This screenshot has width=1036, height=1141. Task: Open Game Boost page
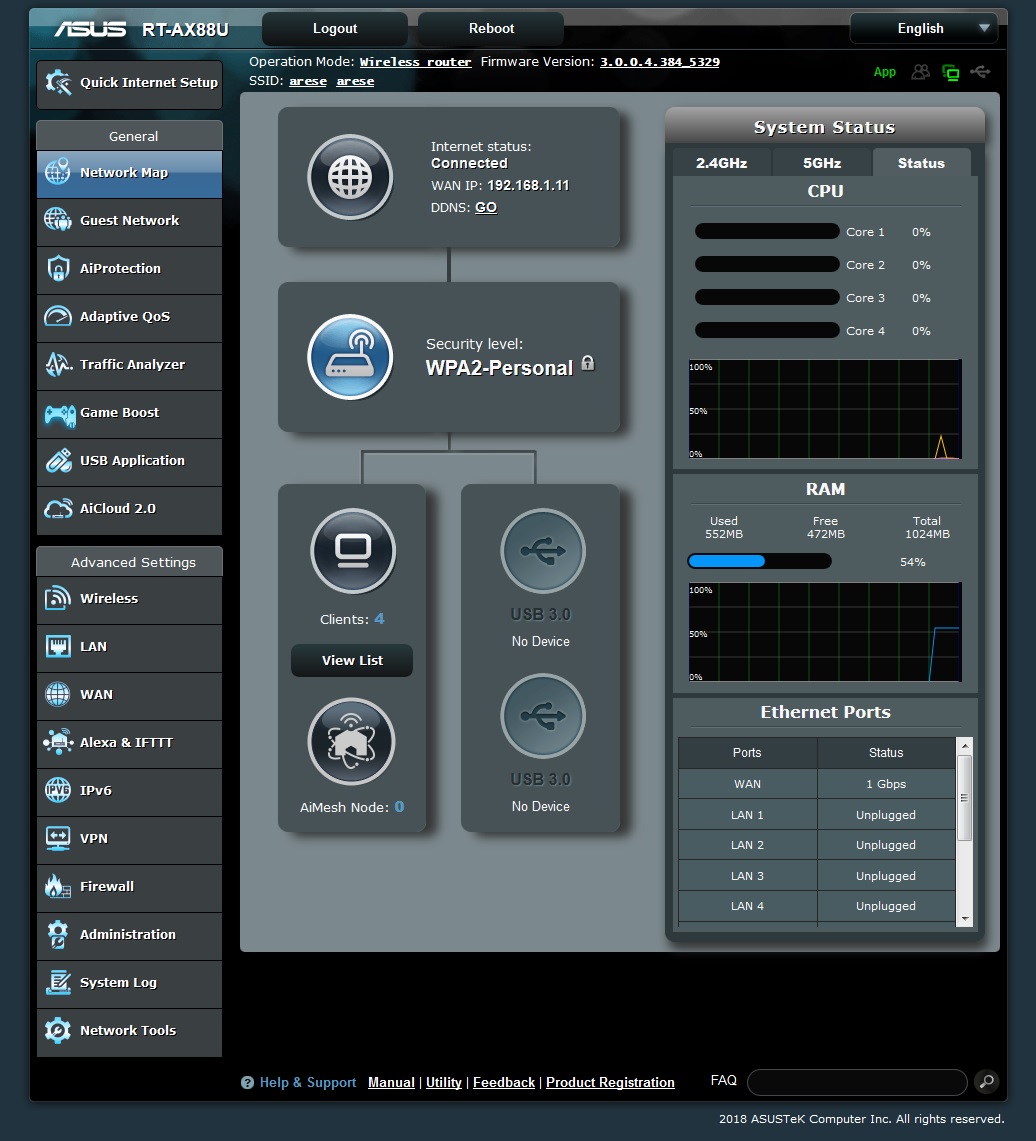coord(130,413)
